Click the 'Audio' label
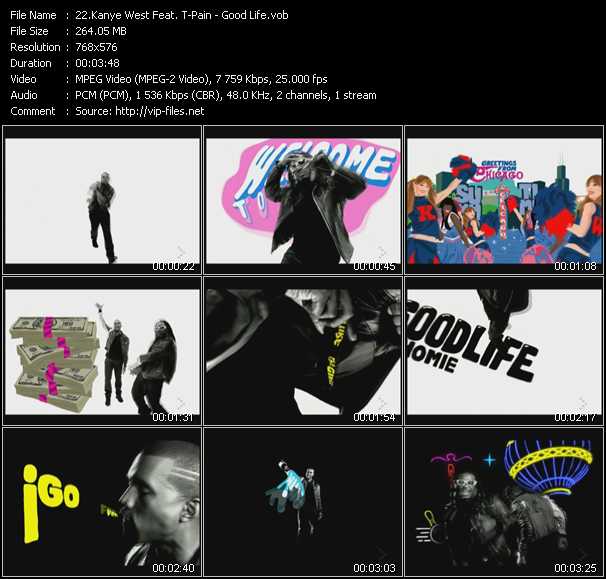The height and width of the screenshot is (579, 606). tap(24, 95)
